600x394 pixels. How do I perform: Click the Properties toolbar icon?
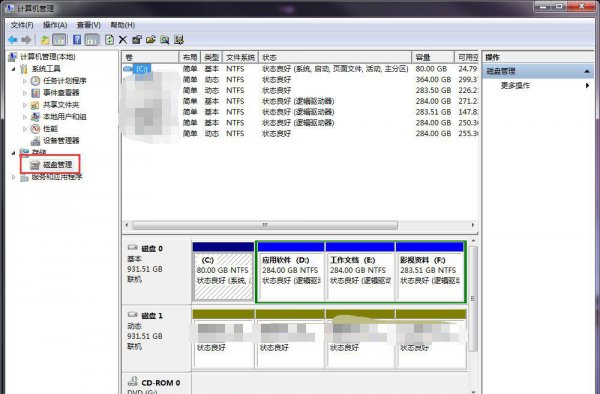pos(137,40)
